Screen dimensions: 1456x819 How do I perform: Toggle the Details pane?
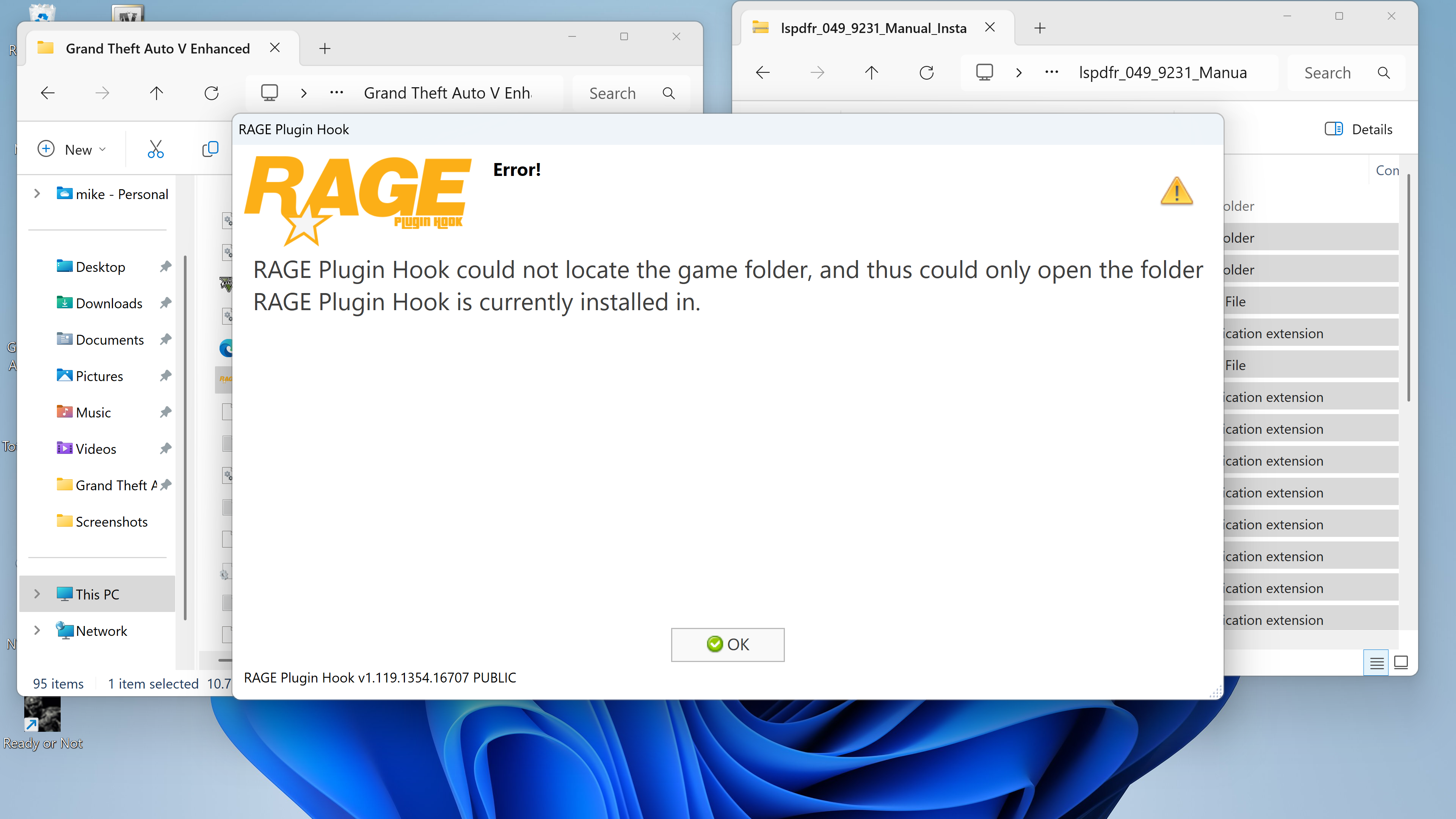point(1358,129)
